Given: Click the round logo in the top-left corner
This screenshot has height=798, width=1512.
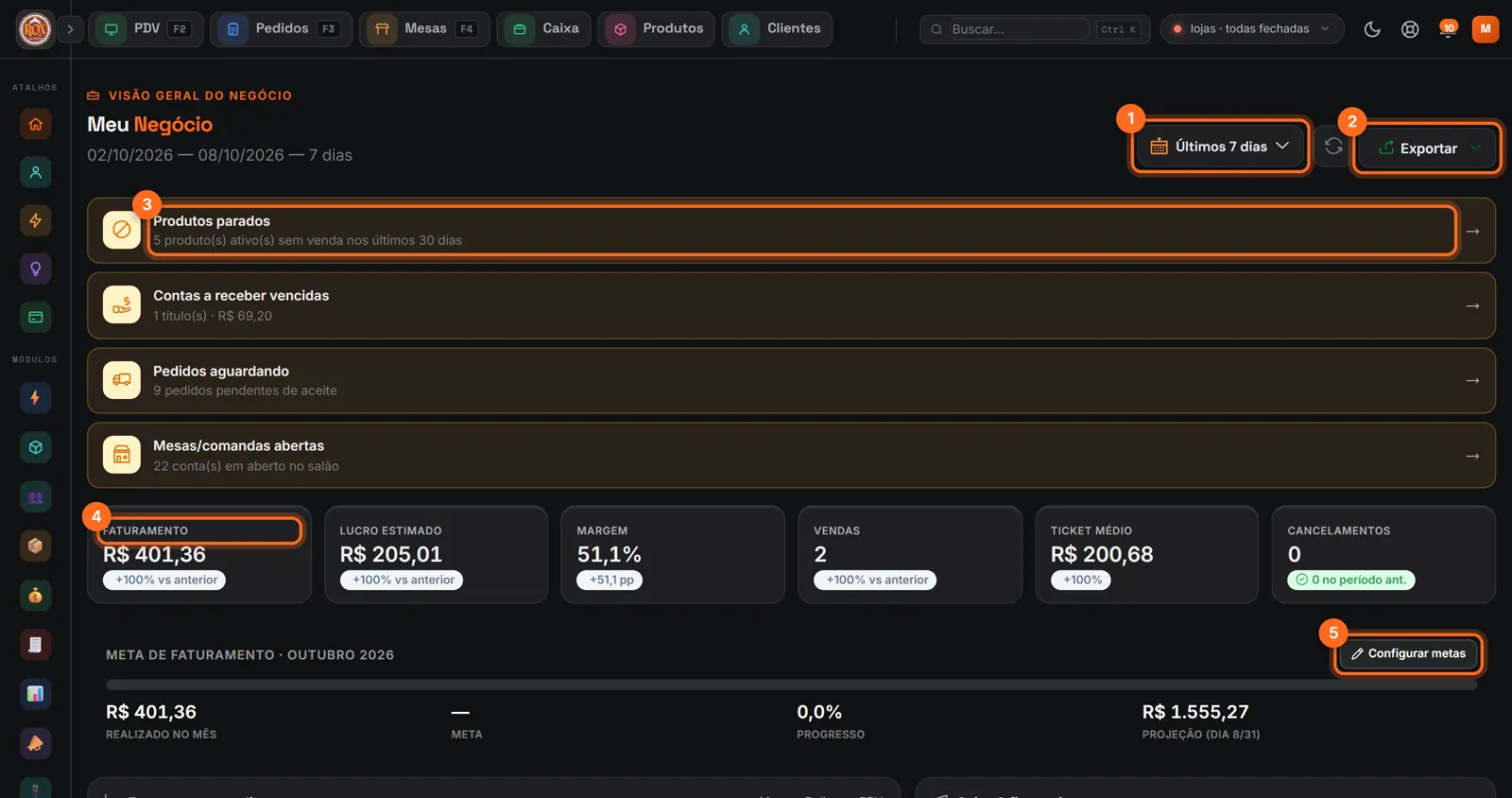Looking at the screenshot, I should [x=35, y=29].
